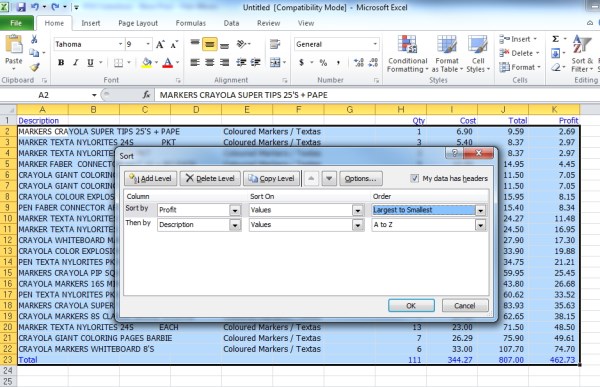Open the A to Z order dropdown
Screen dimensions: 600x387
coord(480,225)
